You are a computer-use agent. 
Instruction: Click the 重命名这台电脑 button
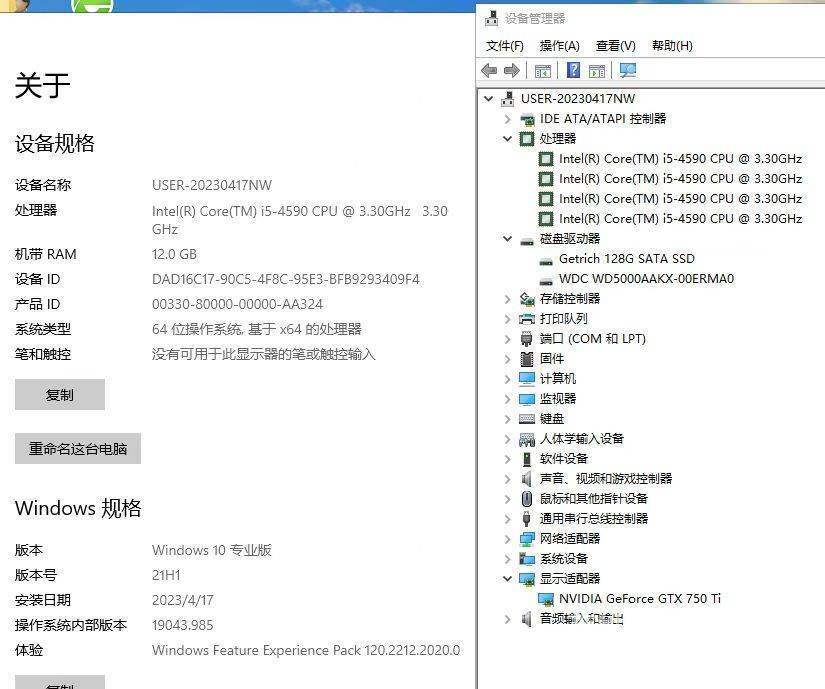tap(78, 449)
